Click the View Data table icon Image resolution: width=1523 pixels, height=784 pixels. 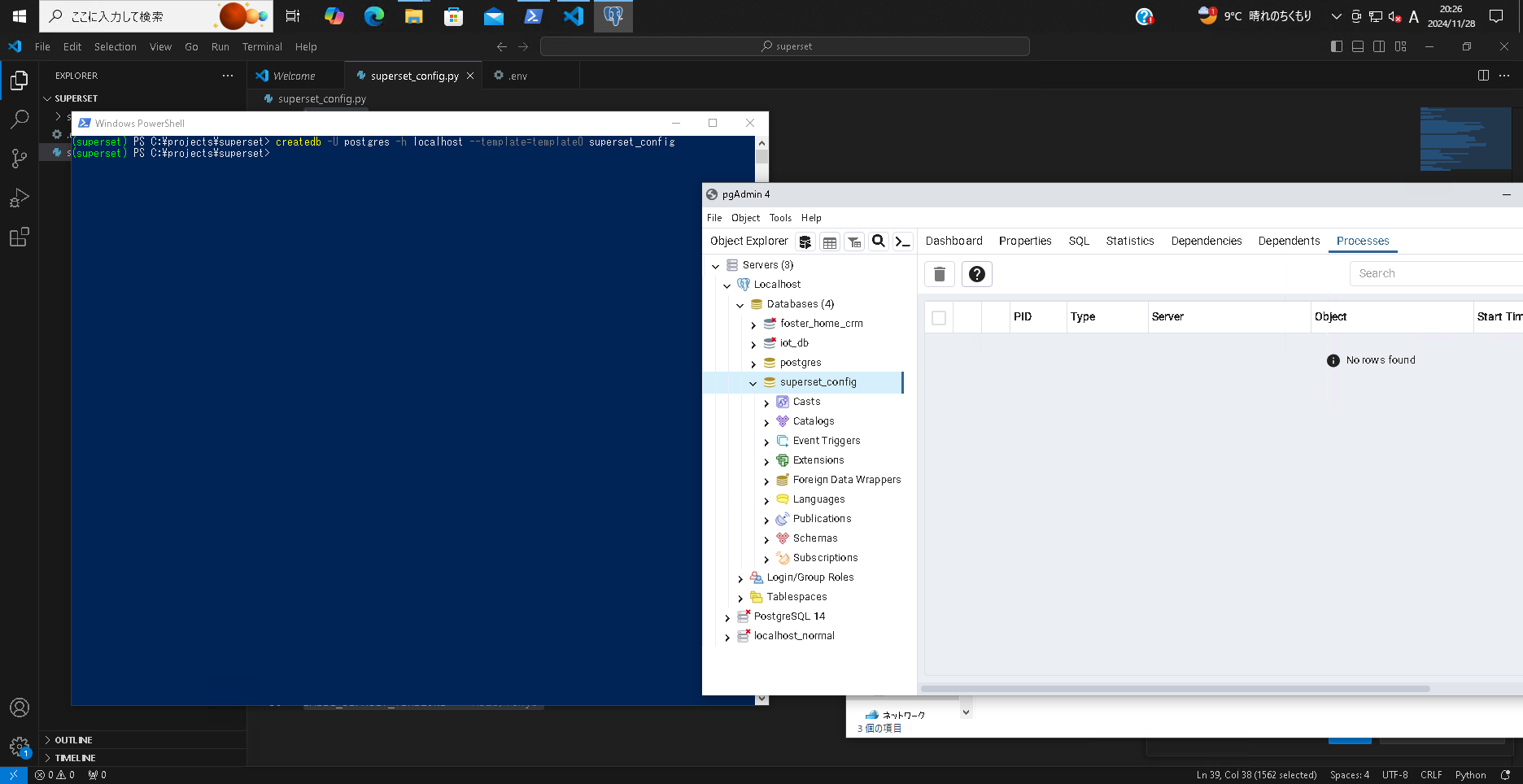(x=829, y=242)
